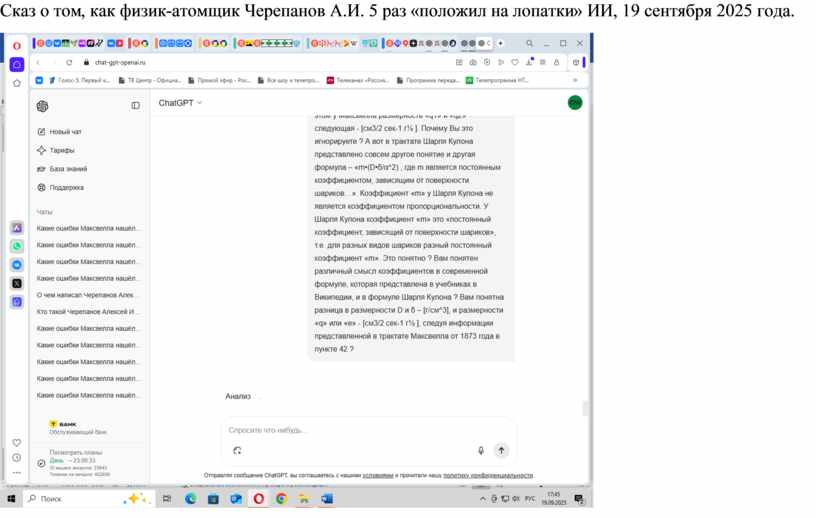Click the lock icon in the address bar

point(86,62)
